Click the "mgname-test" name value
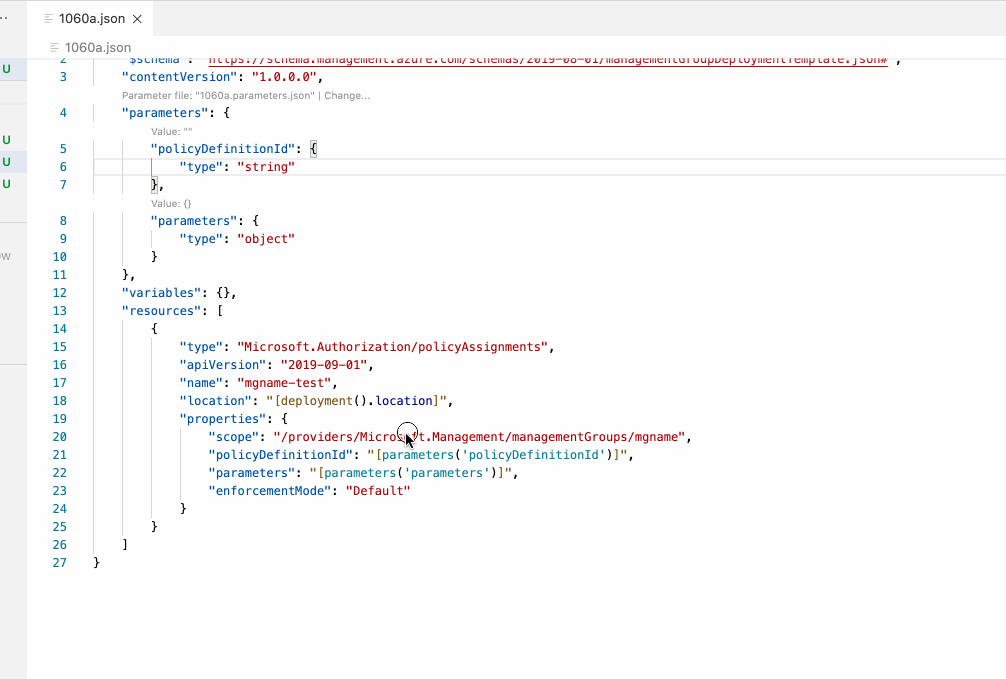Viewport: 1006px width, 679px height. 284,382
